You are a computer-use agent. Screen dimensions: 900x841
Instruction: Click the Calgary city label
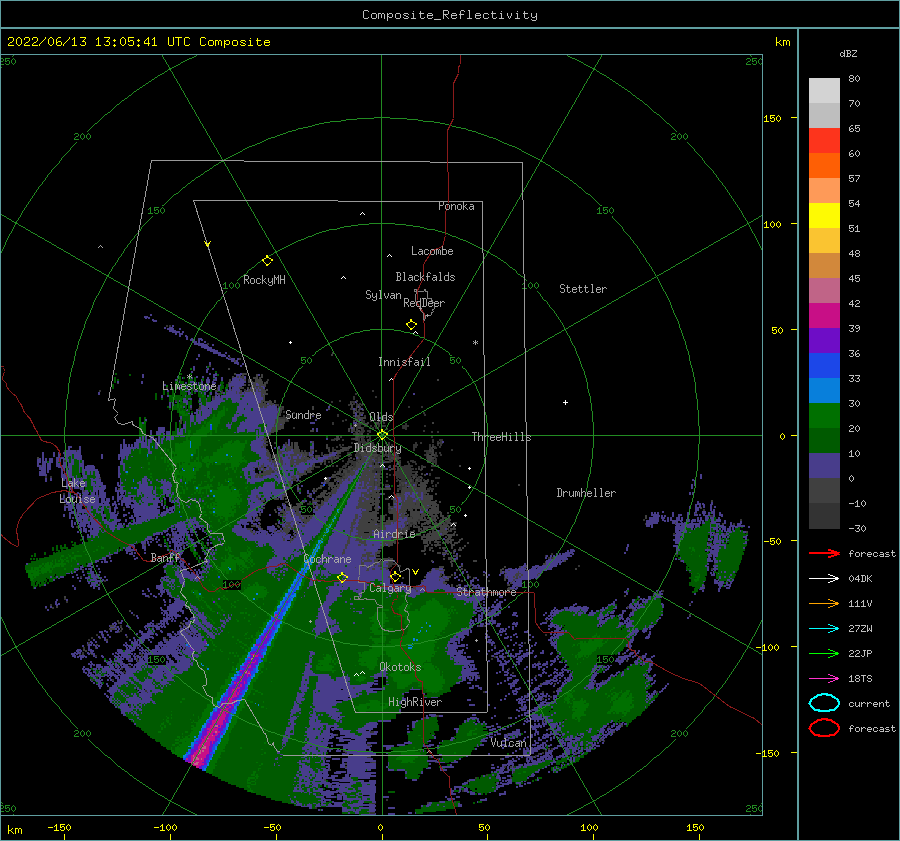point(390,588)
